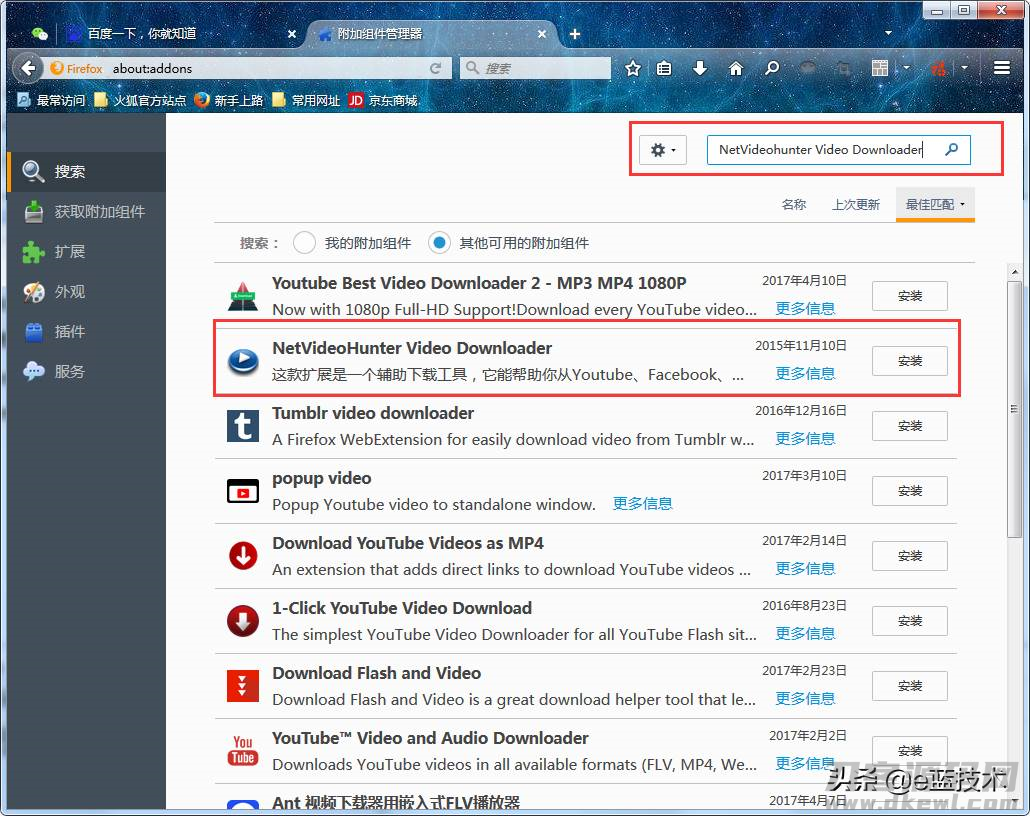Image resolution: width=1030 pixels, height=816 pixels.
Task: Open 更多信息 for Download Flash and Video
Action: tap(805, 699)
